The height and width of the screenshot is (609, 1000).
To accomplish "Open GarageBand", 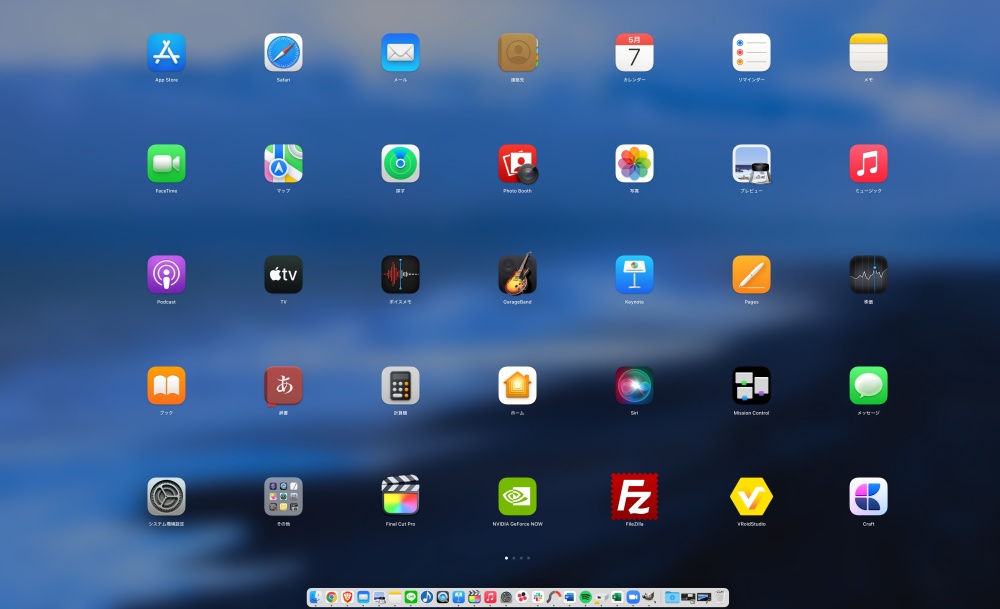I will coord(517,274).
